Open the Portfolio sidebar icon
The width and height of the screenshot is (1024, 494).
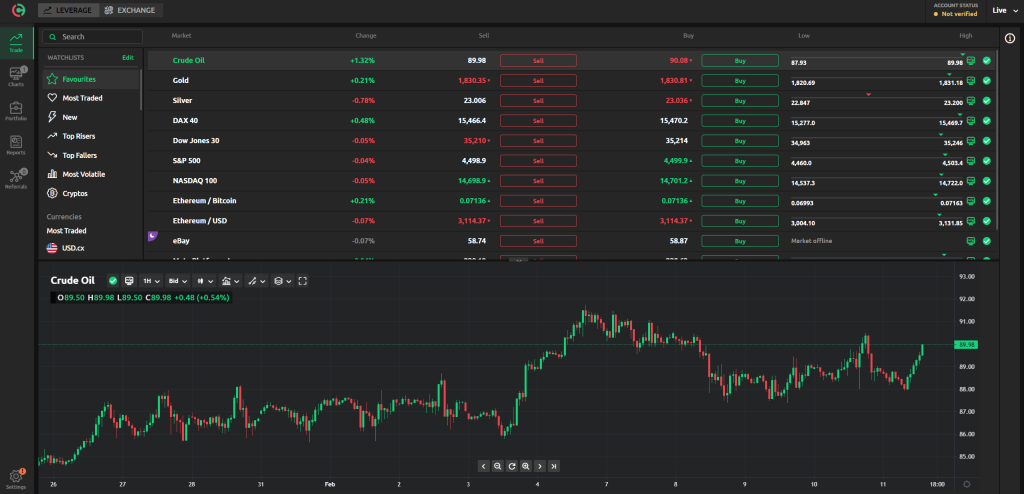pyautogui.click(x=16, y=110)
